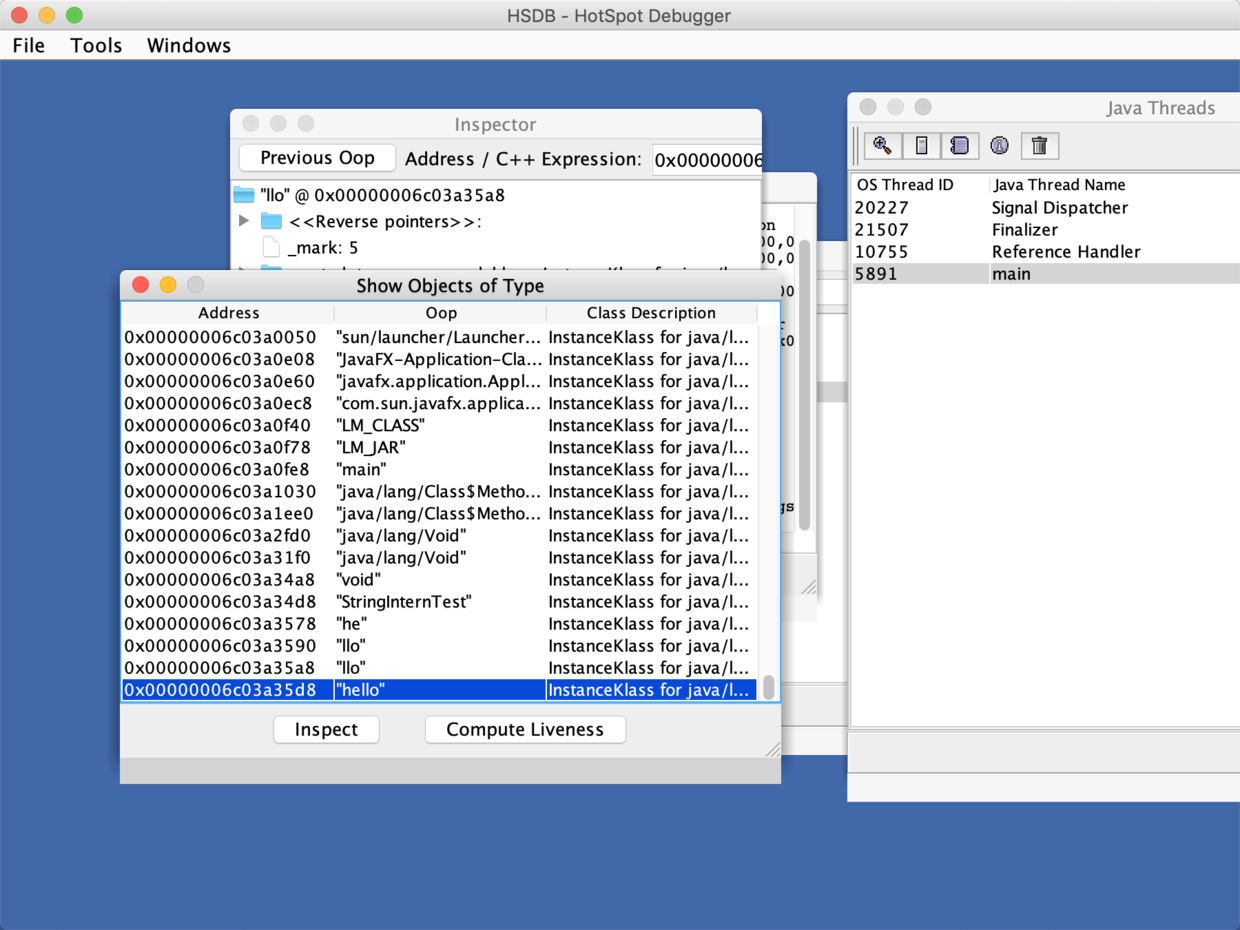The height and width of the screenshot is (930, 1240).
Task: Click the trash can icon in Java Threads toolbar
Action: tap(1039, 146)
